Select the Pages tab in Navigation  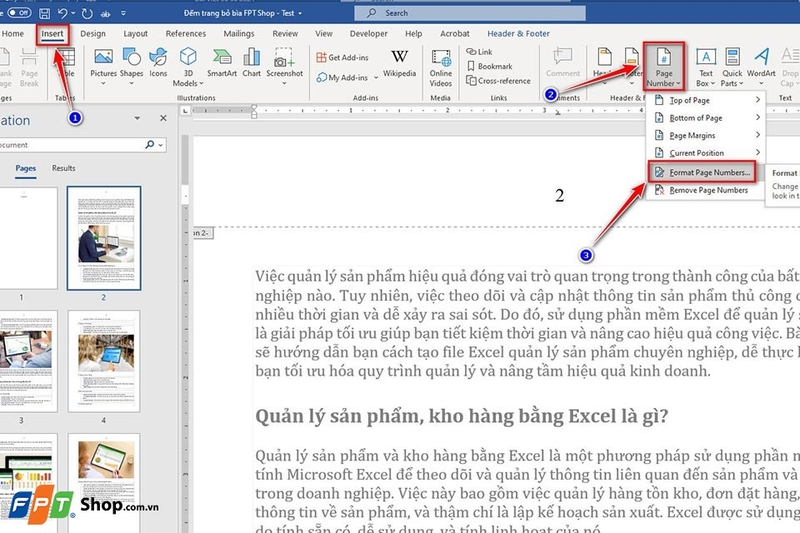pyautogui.click(x=26, y=168)
